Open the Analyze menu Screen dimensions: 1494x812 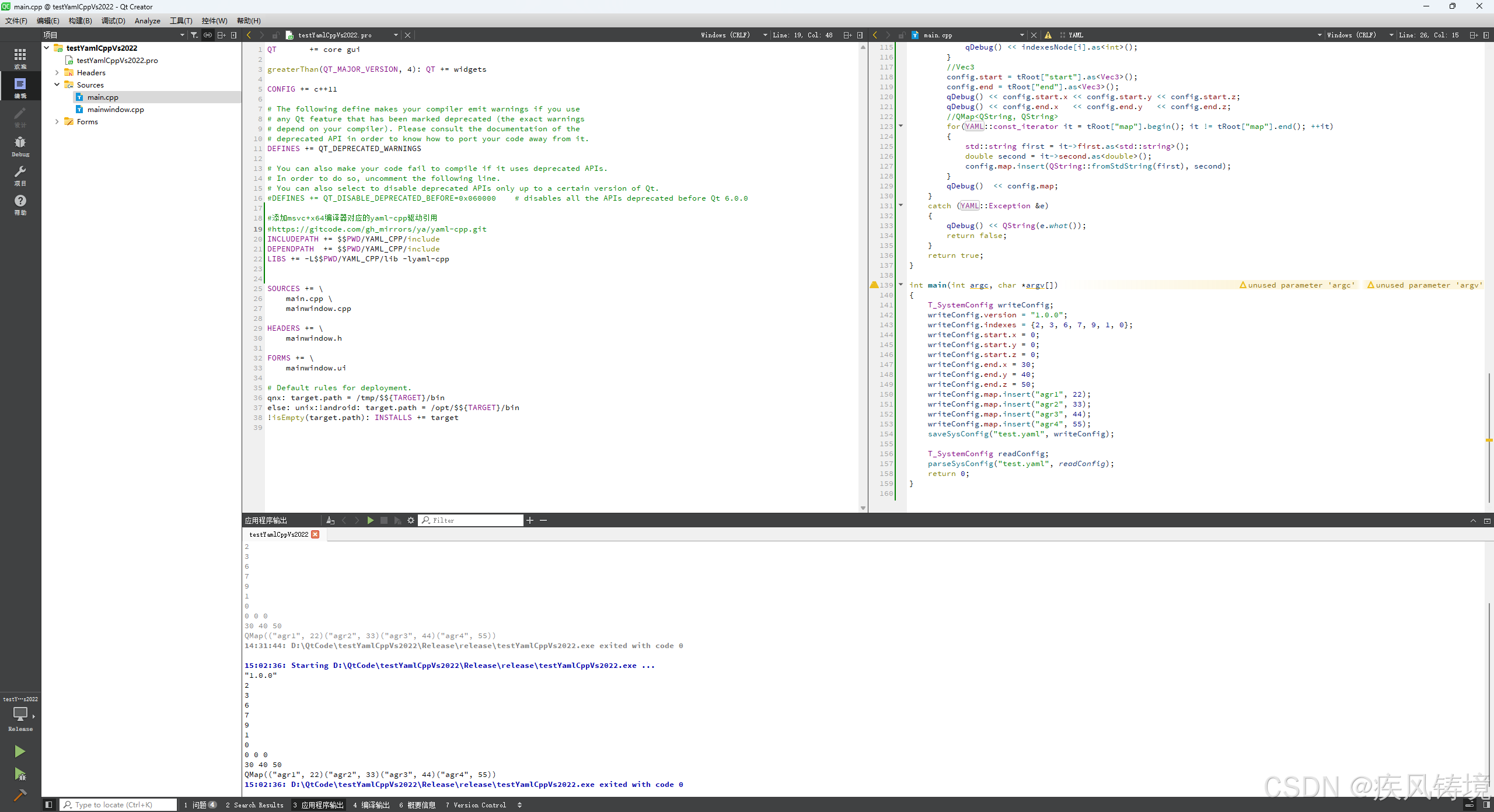[147, 21]
